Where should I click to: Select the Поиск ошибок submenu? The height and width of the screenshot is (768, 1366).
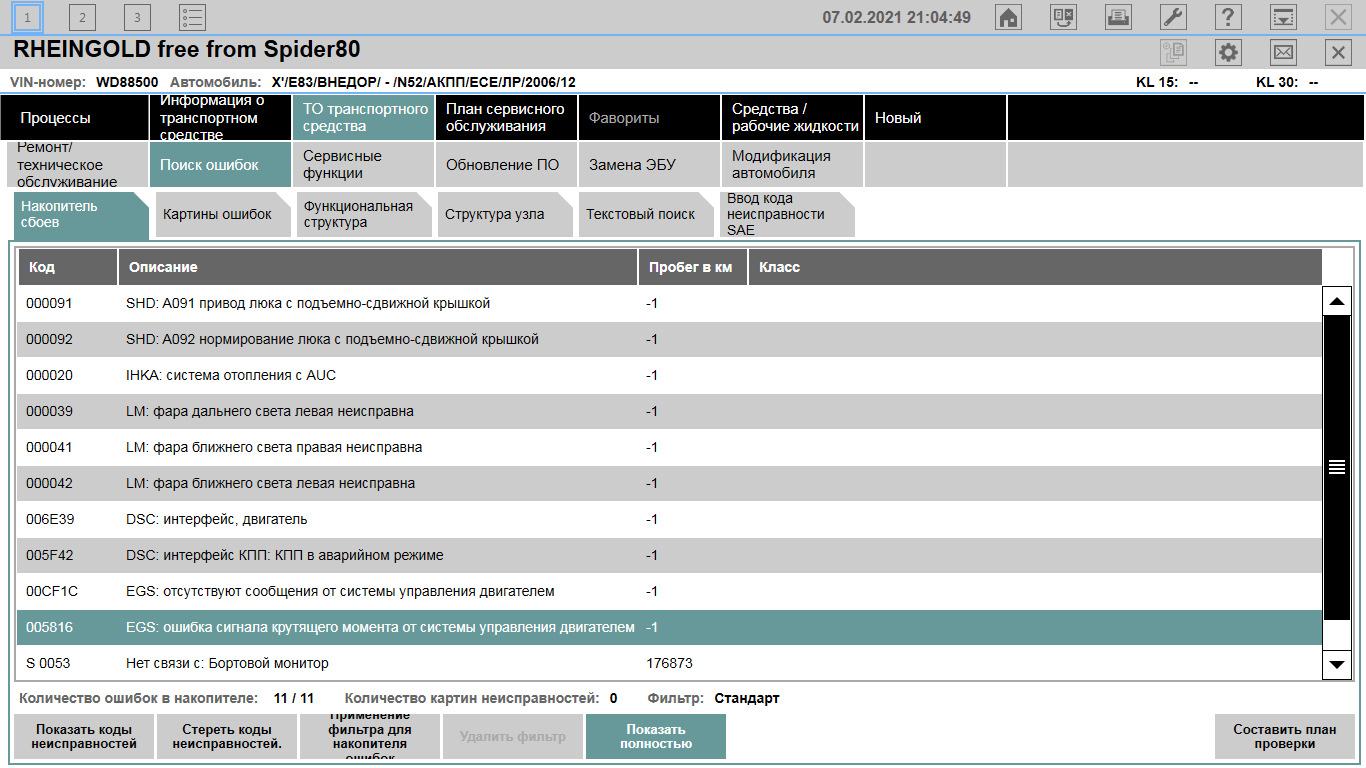[220, 165]
